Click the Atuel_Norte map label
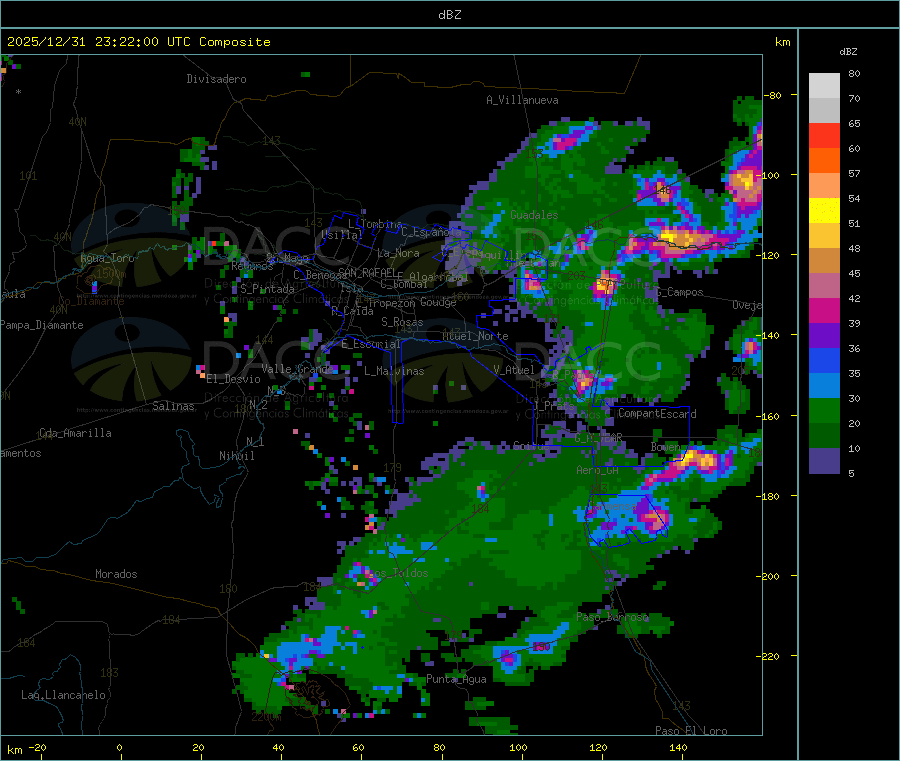900x761 pixels. point(475,336)
